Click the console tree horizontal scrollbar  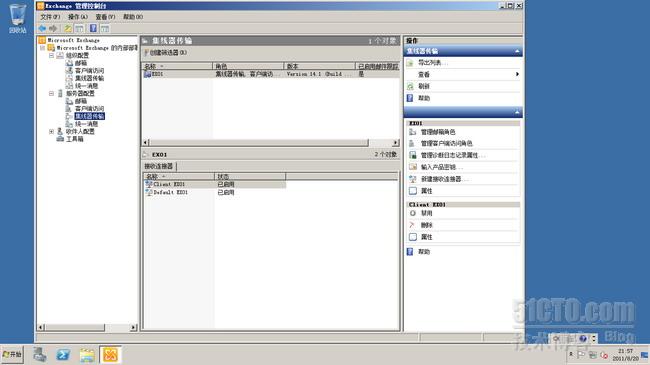click(x=87, y=327)
